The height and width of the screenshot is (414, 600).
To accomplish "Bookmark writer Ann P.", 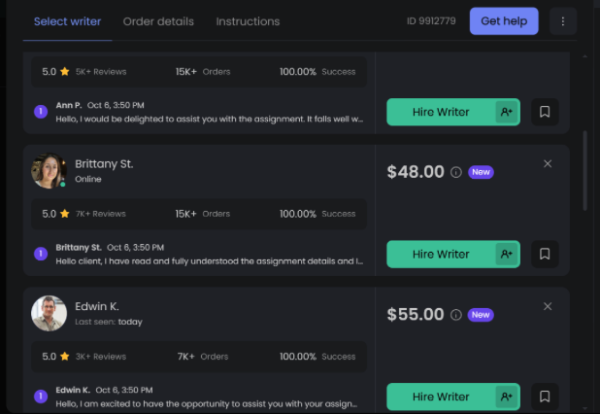I will (x=544, y=112).
